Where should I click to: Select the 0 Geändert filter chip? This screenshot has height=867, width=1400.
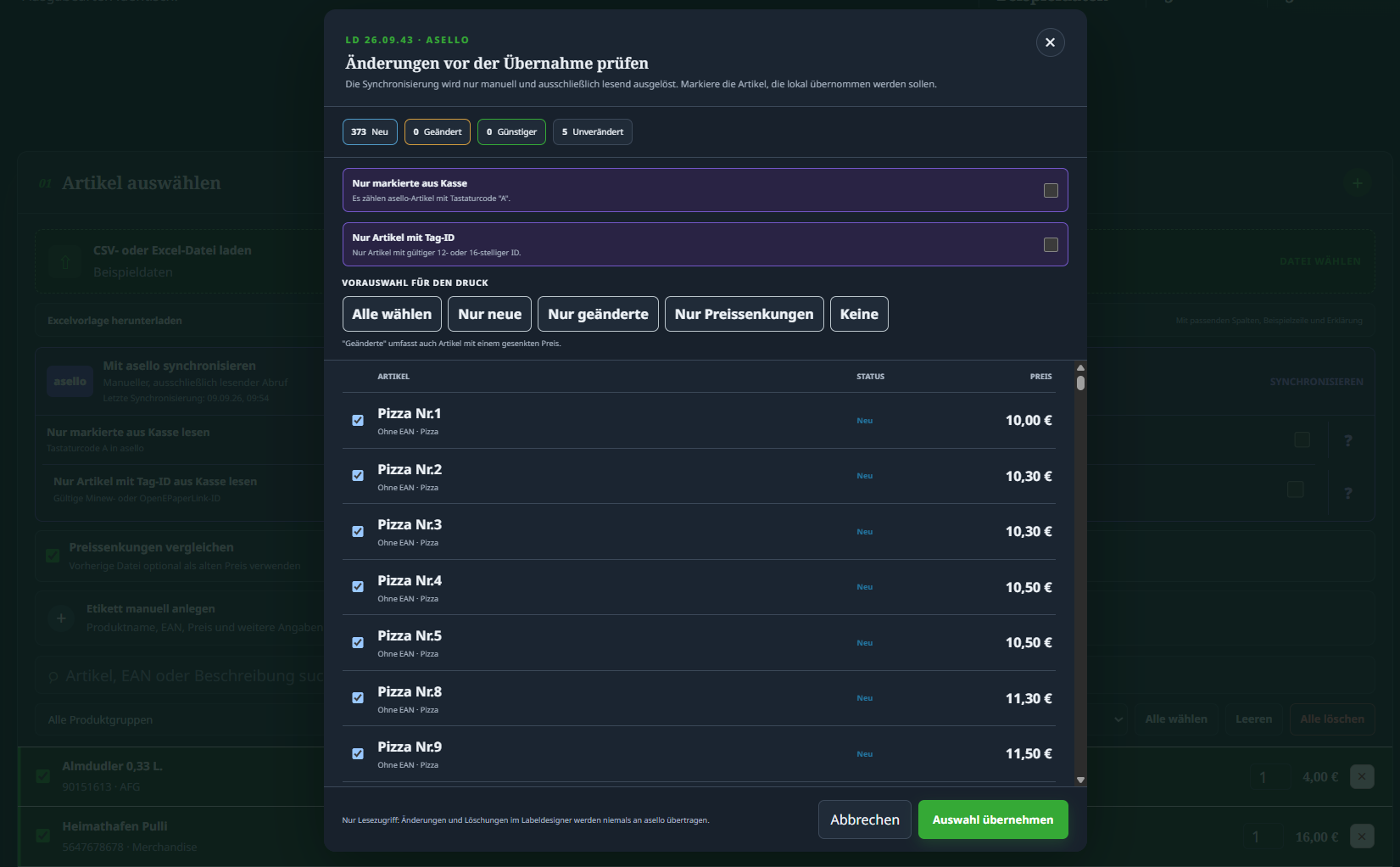[x=438, y=131]
